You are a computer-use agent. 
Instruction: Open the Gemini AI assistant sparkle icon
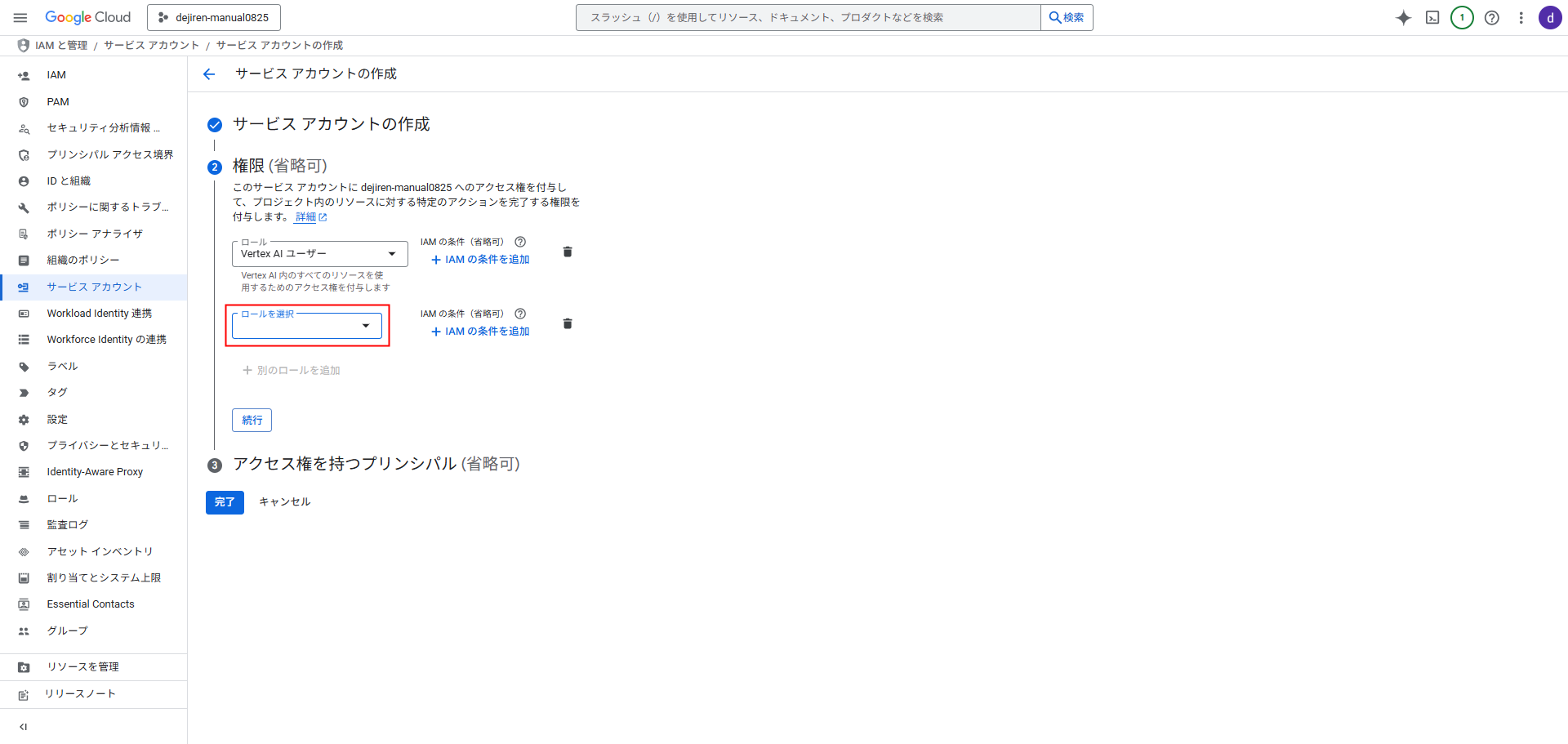click(1403, 18)
